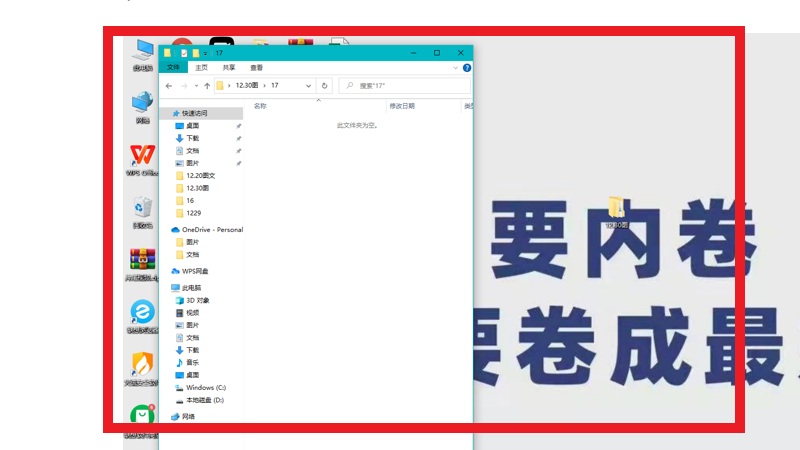Open the 文件 (File) menu tab
This screenshot has width=800, height=450.
(173, 68)
